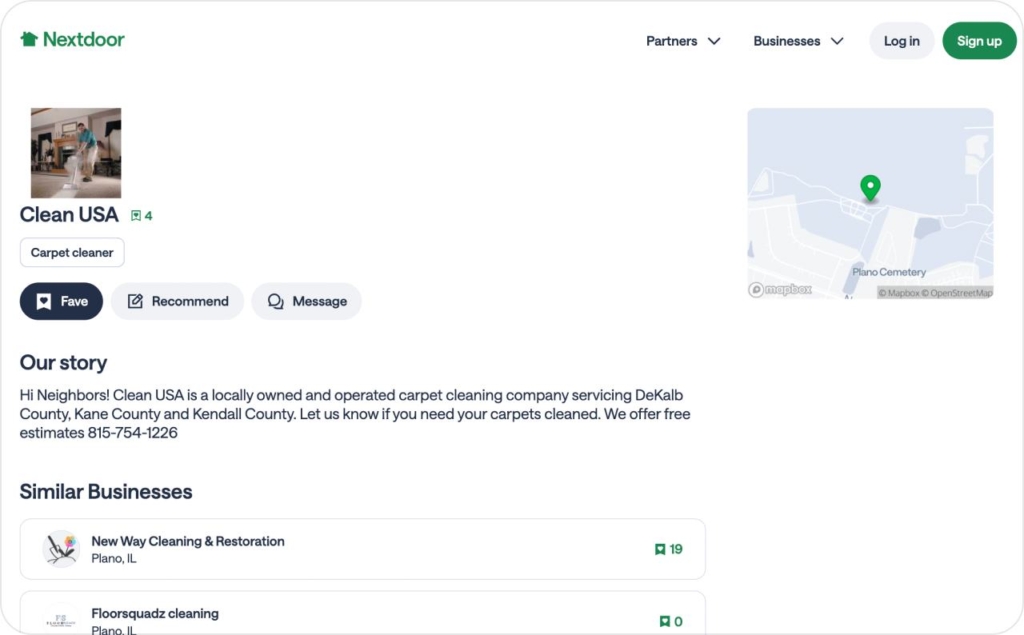
Task: Select the Carpet cleaner category tag
Action: coord(71,252)
